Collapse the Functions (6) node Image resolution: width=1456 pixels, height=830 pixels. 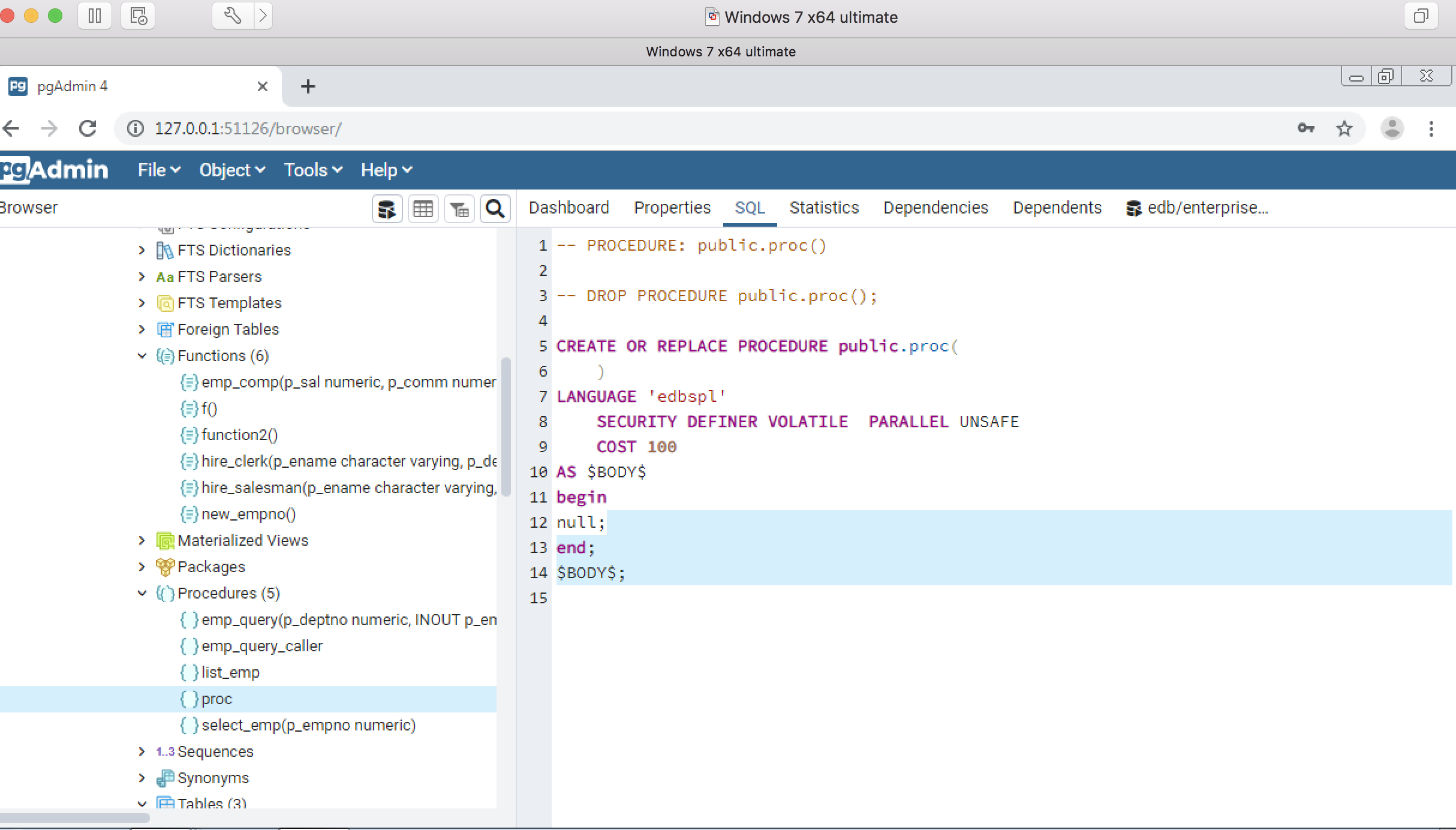click(142, 356)
